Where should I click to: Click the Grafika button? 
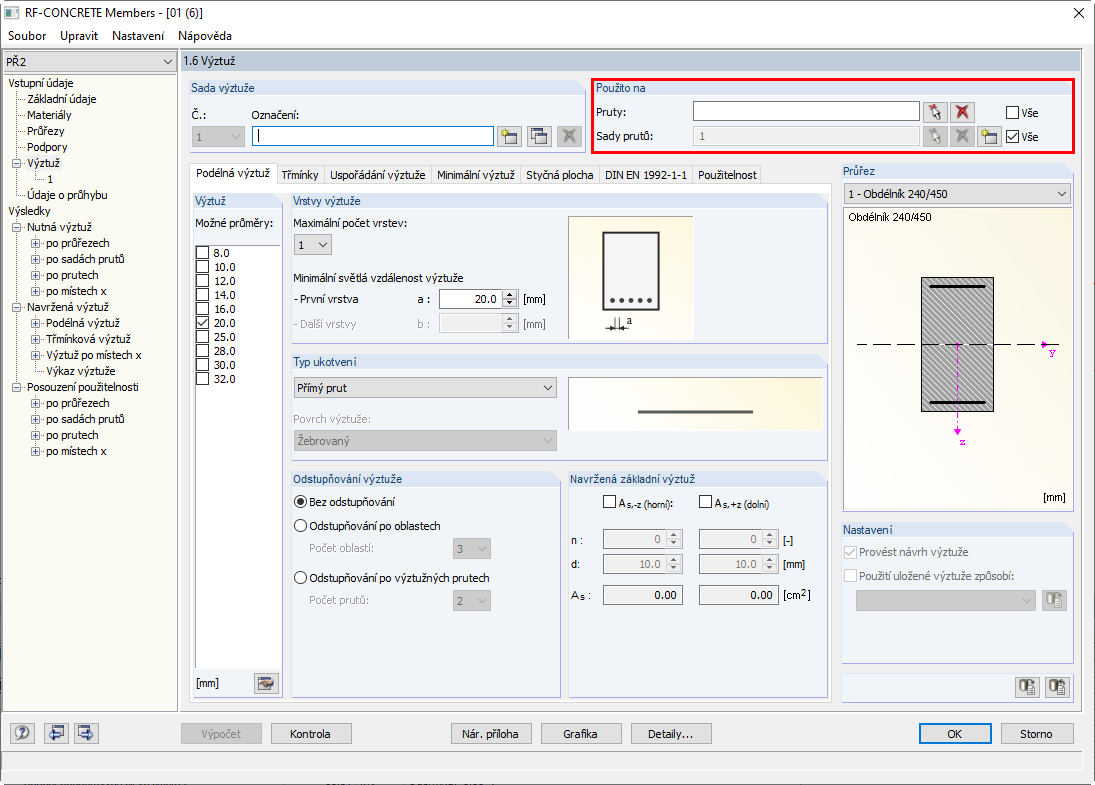pos(580,733)
